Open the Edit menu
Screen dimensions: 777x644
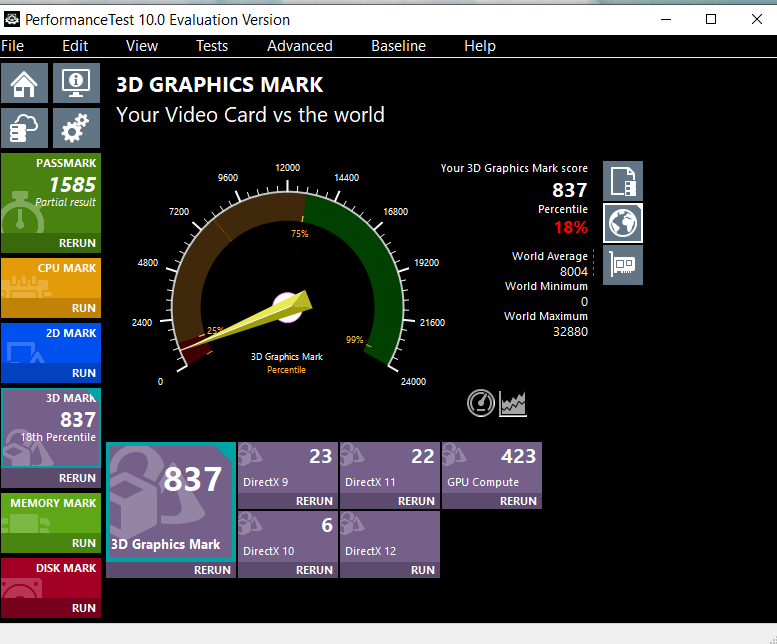[x=75, y=46]
